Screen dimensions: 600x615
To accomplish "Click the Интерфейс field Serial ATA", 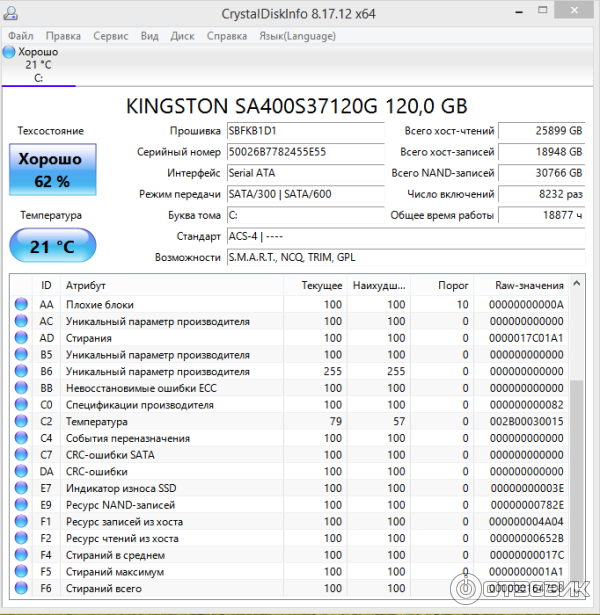I will click(x=305, y=173).
